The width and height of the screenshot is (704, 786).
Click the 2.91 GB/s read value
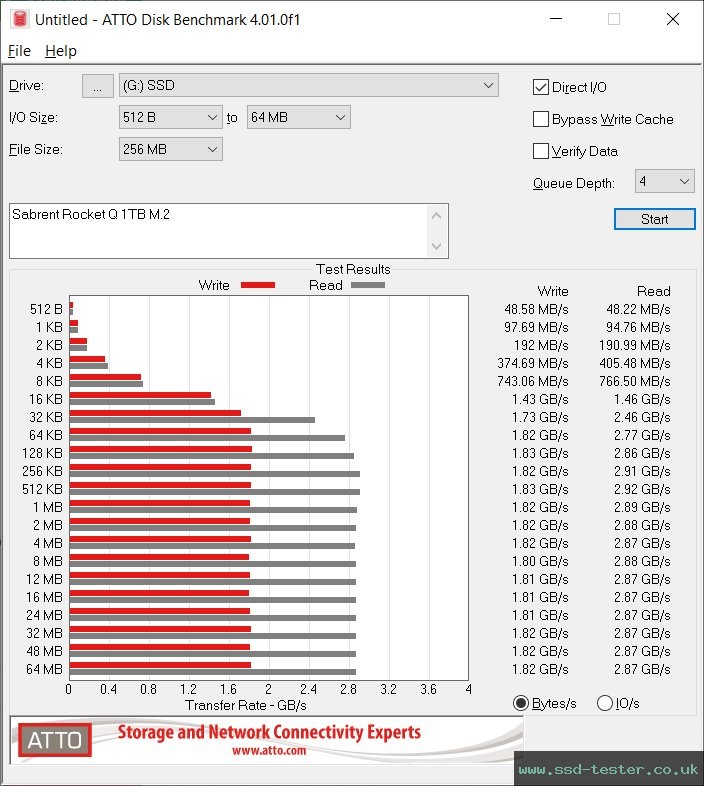click(642, 471)
